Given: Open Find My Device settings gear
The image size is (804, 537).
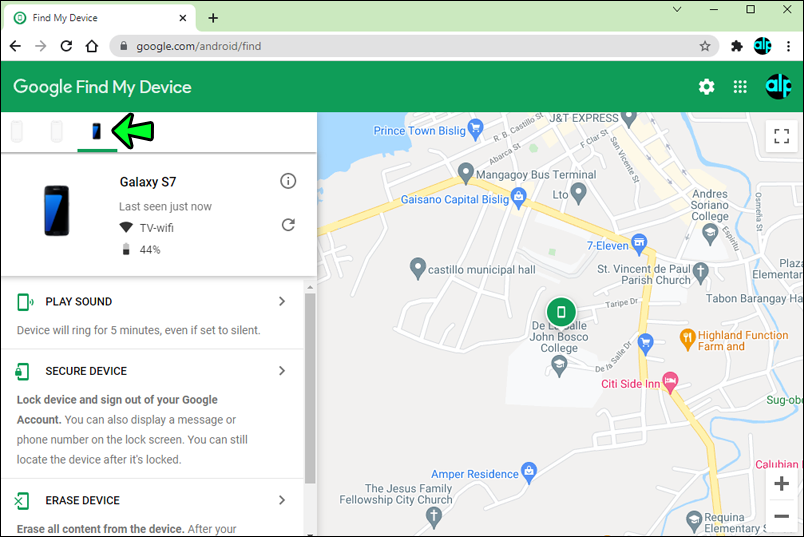Looking at the screenshot, I should pyautogui.click(x=706, y=87).
